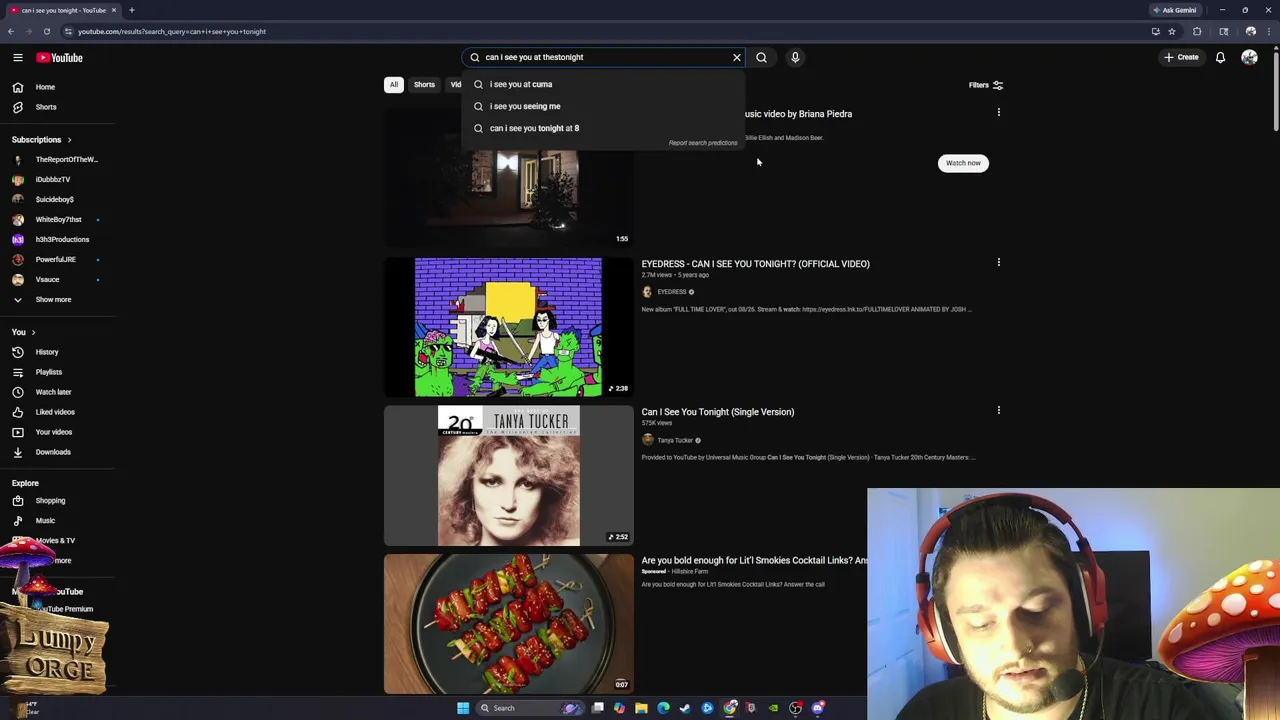
Task: Open History in the sidebar
Action: coord(56,352)
